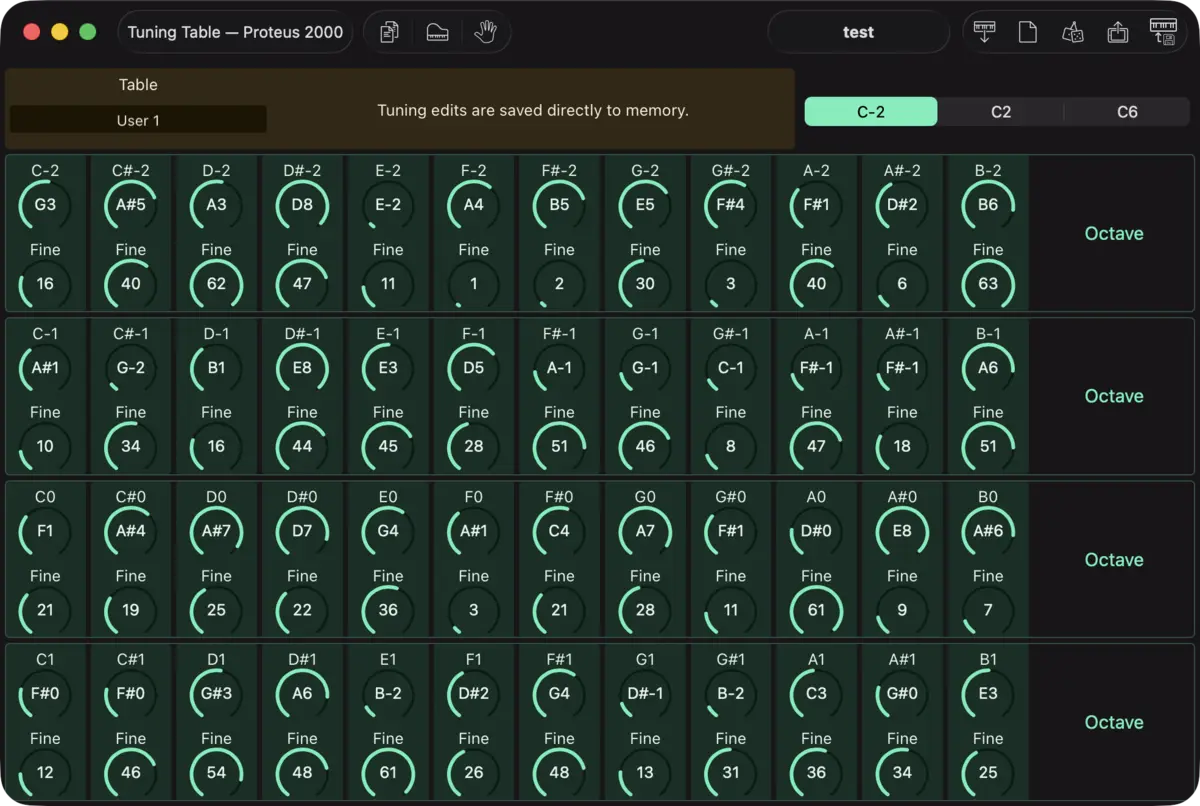
Task: Click the Fine knob valued 51 under F#-1
Action: tap(559, 447)
